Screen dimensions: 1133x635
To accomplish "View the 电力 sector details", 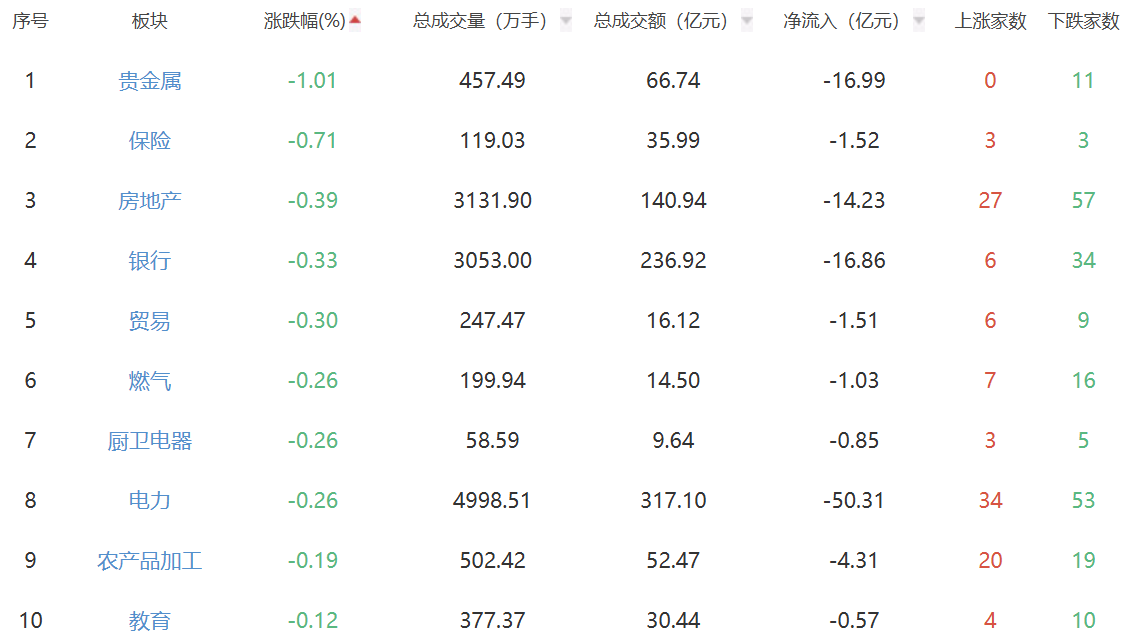I will pos(150,501).
